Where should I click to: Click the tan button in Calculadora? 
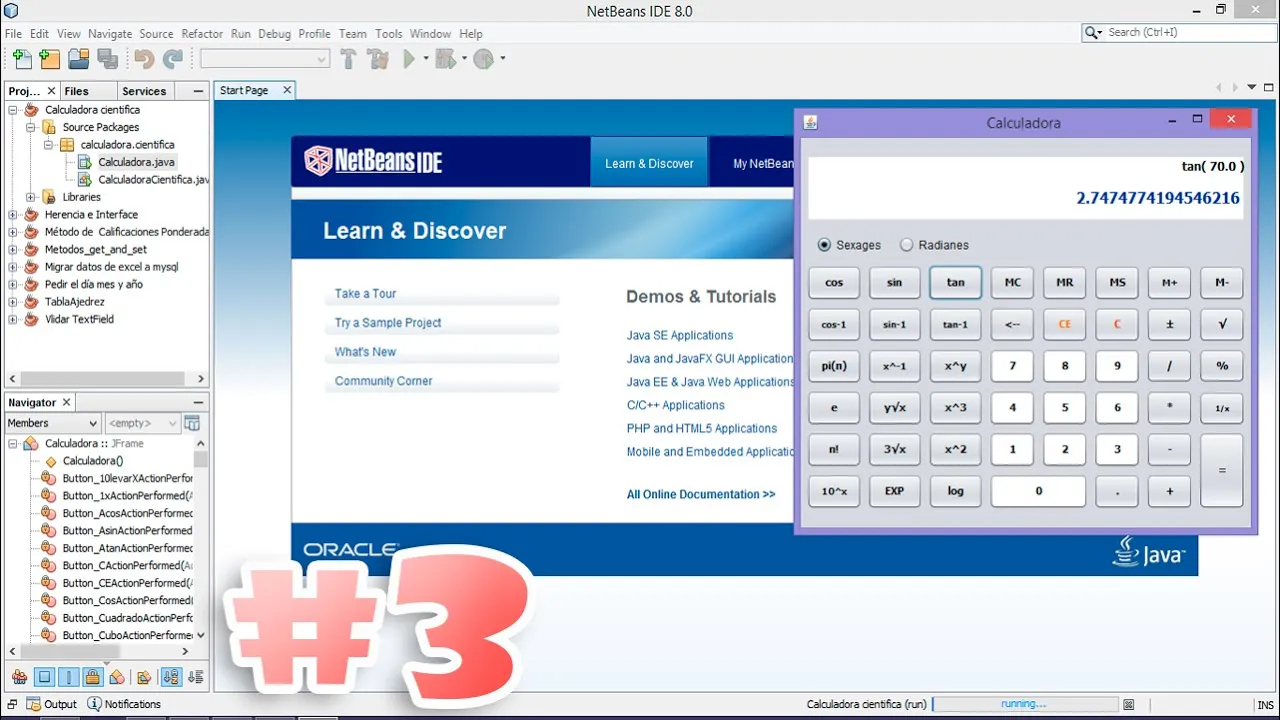955,283
